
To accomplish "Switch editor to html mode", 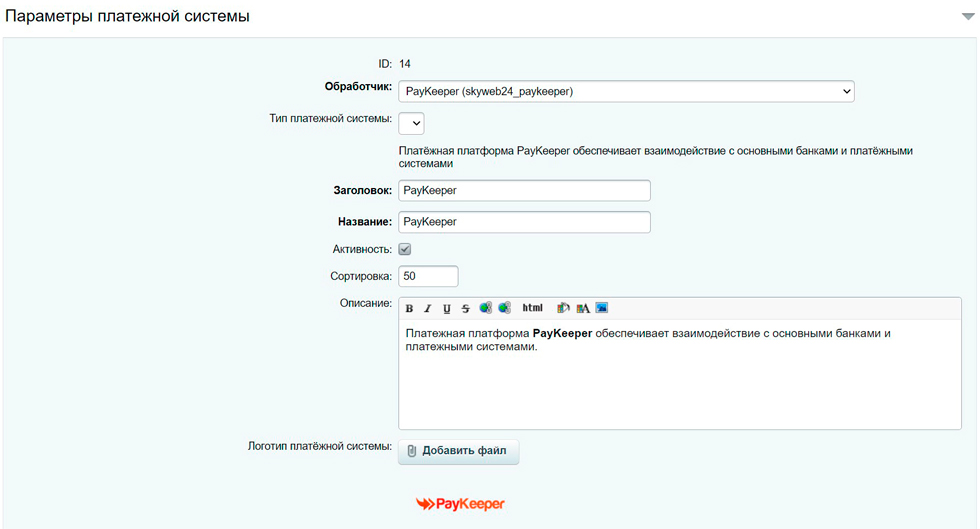I will (532, 308).
